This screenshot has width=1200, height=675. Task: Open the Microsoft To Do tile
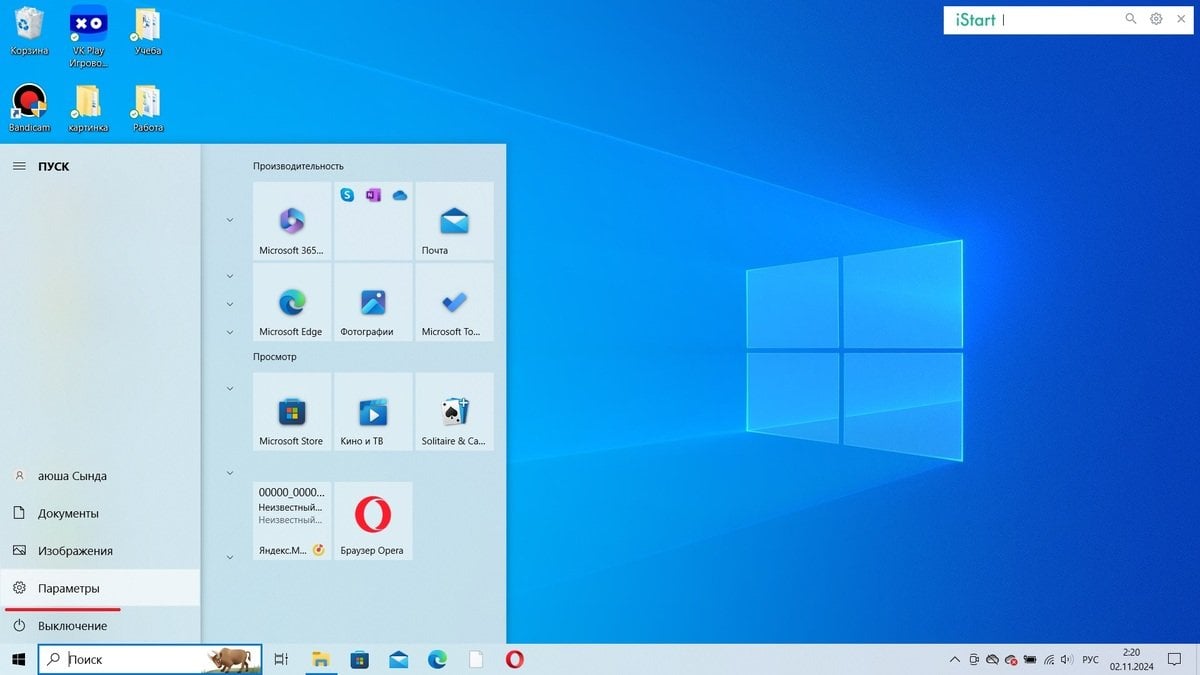coord(454,302)
